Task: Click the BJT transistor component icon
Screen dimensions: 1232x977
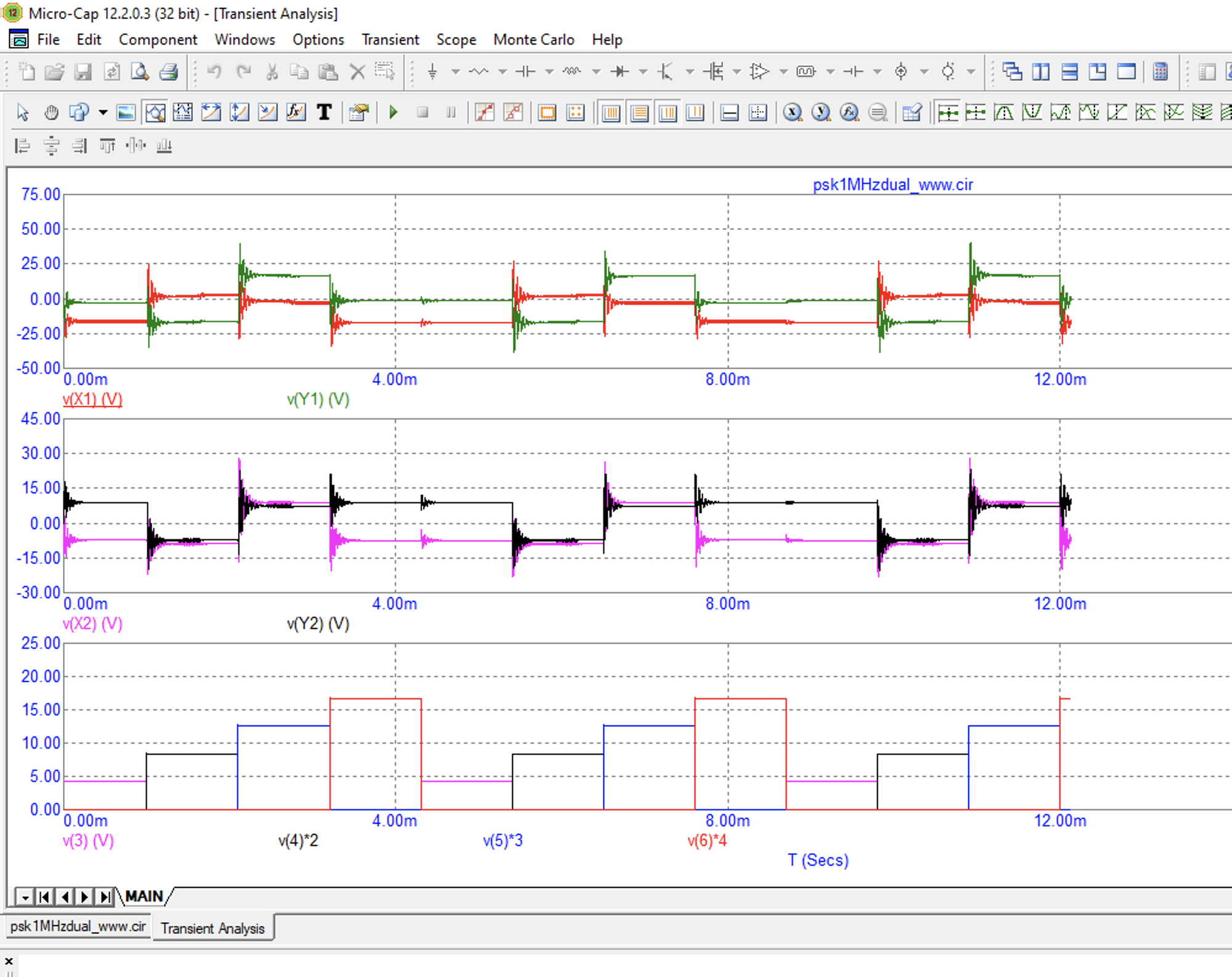Action: click(x=666, y=72)
